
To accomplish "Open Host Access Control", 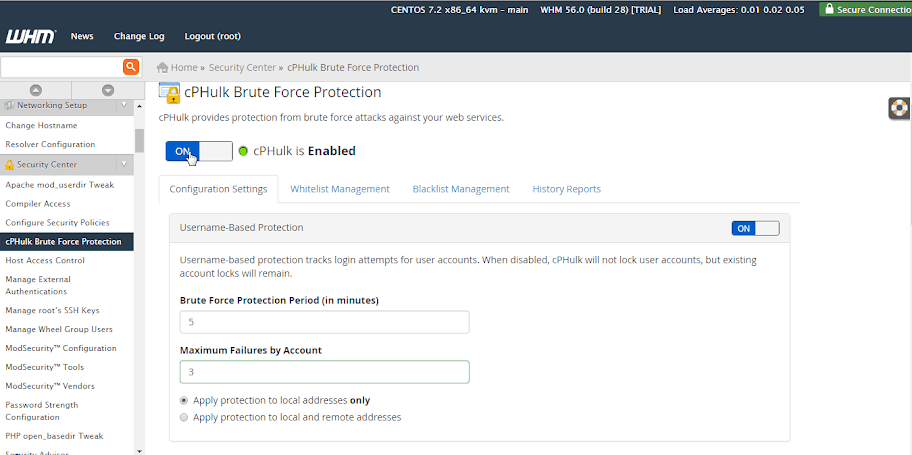I will pos(45,260).
